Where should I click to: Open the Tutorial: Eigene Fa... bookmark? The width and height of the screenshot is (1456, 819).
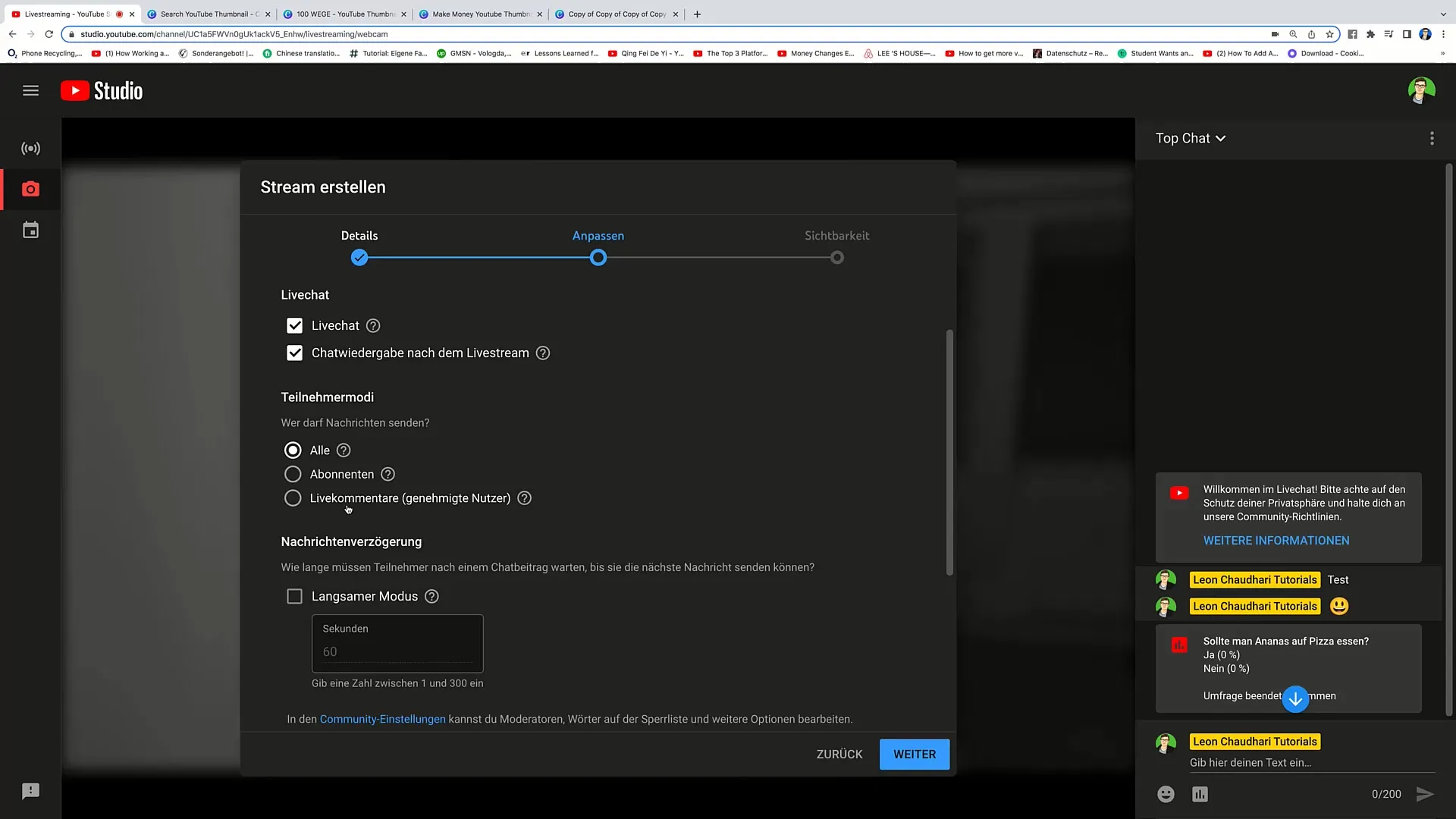click(388, 54)
